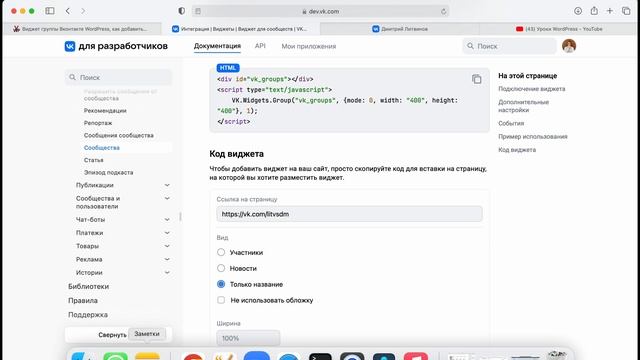Select the Только название view option
This screenshot has width=640, height=360.
coord(221,284)
